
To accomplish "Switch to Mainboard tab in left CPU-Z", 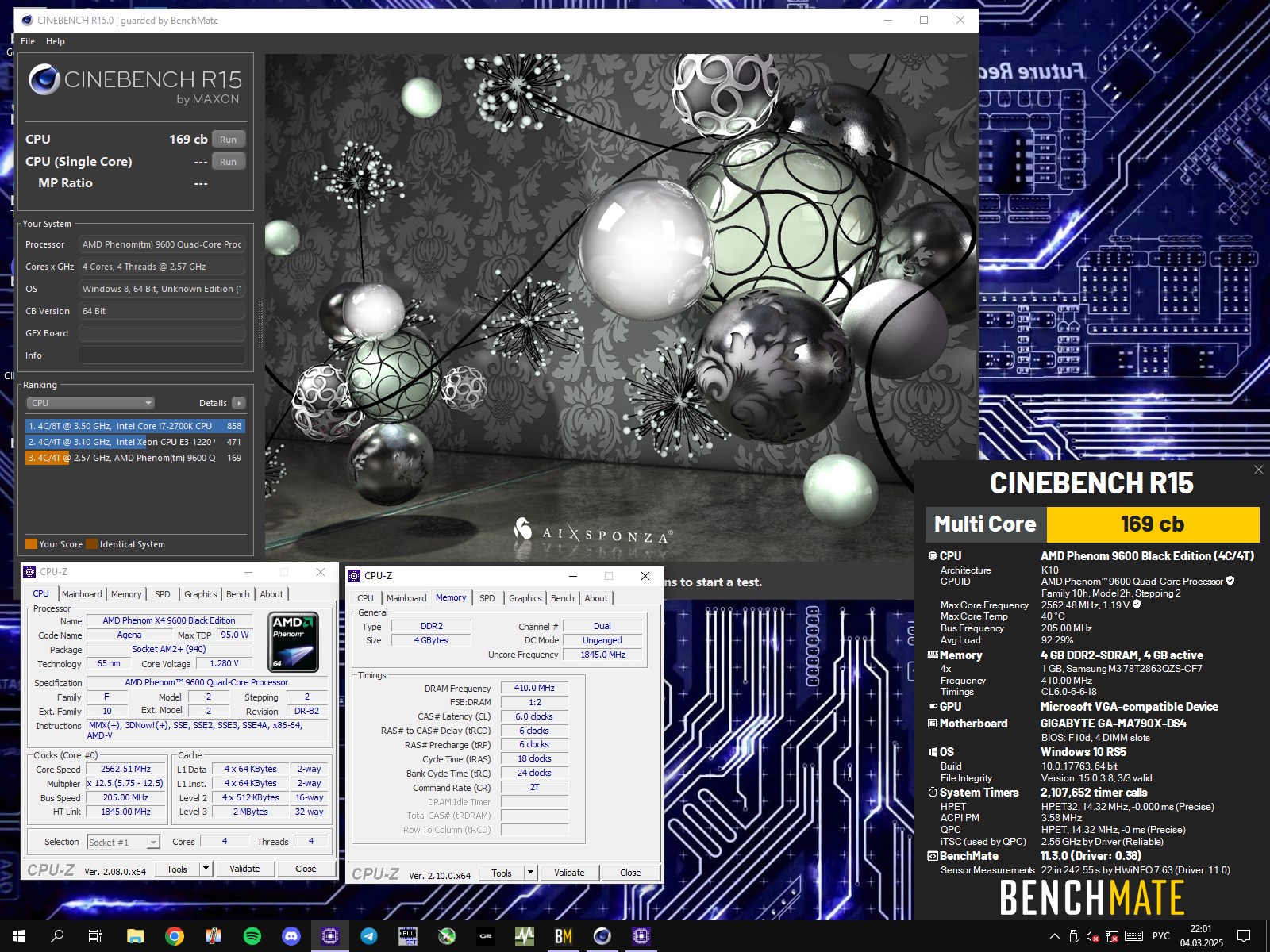I will click(x=82, y=594).
